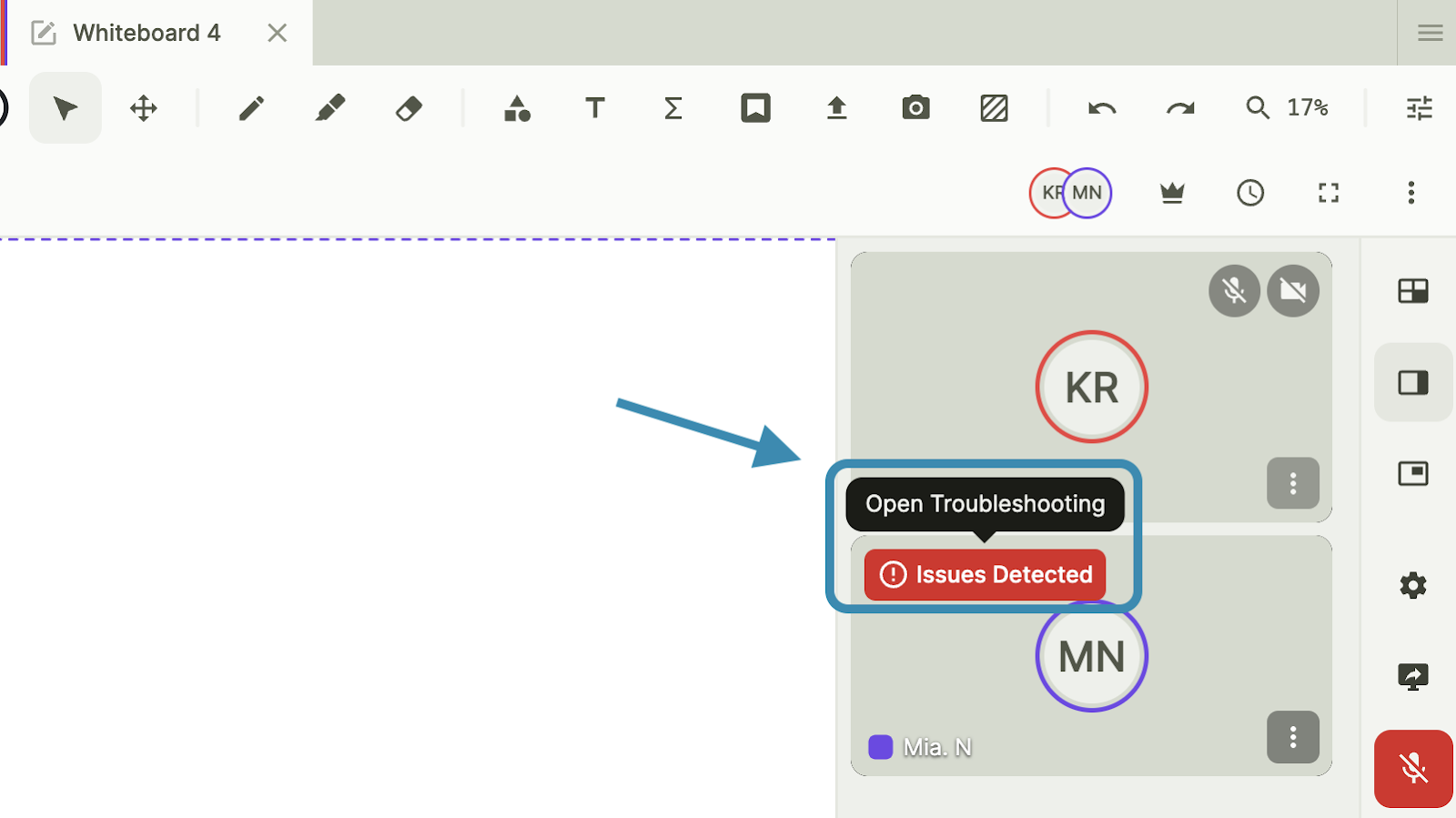Viewport: 1456px width, 818px height.
Task: Insert a formula with Sigma tool
Action: coord(673,108)
